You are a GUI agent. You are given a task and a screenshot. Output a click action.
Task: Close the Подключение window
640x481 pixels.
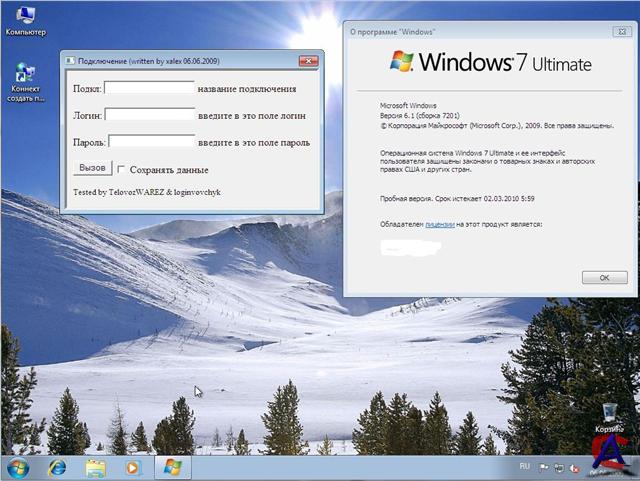[307, 60]
